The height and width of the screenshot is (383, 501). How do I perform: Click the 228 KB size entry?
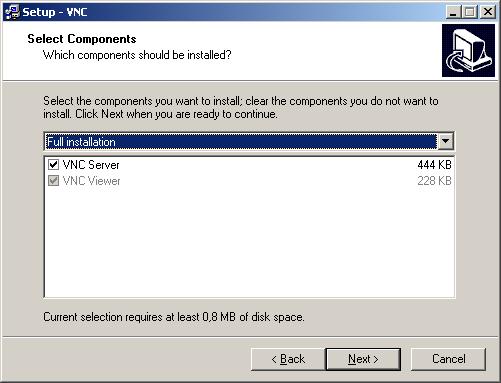tap(434, 181)
